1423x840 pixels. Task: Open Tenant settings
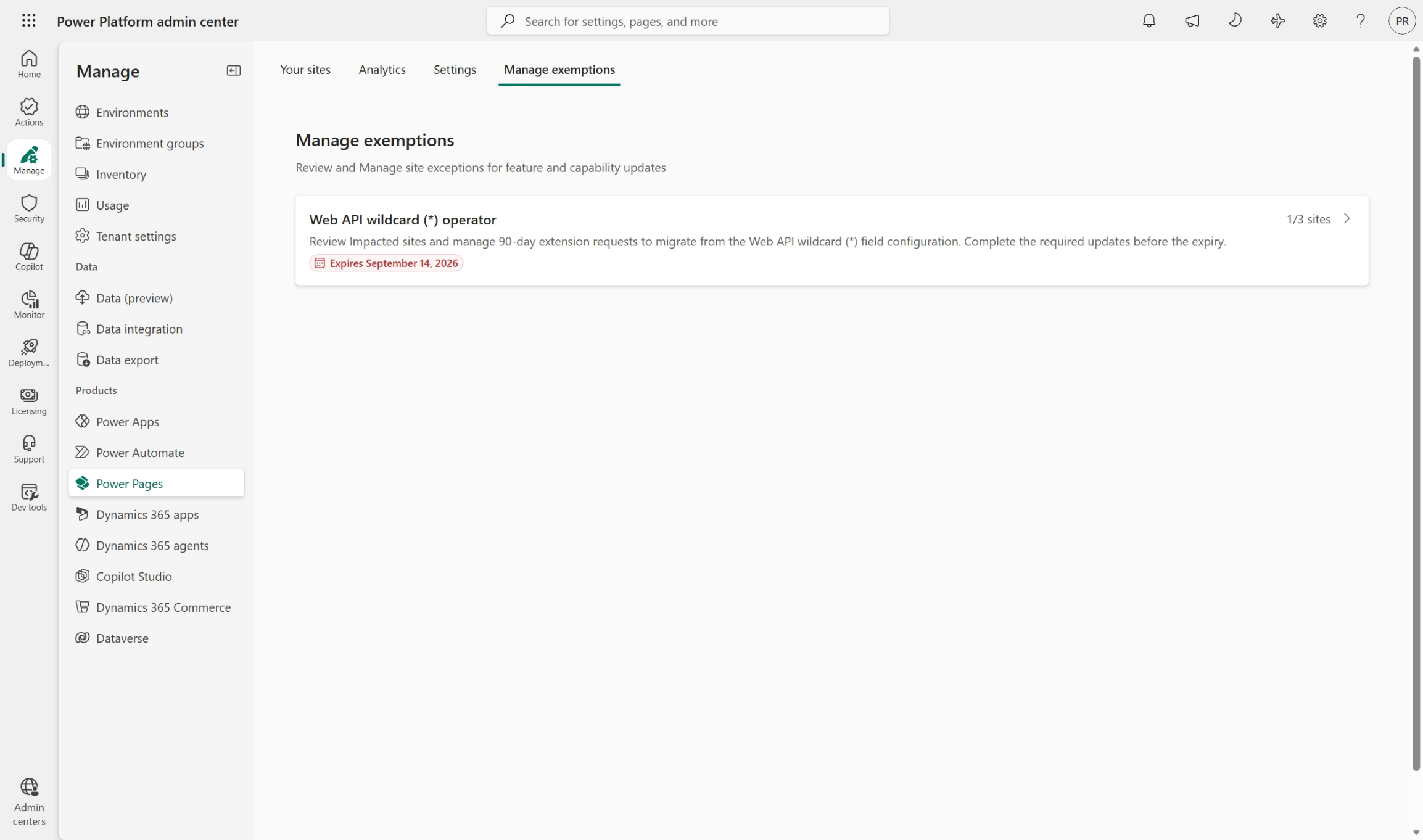click(x=157, y=236)
